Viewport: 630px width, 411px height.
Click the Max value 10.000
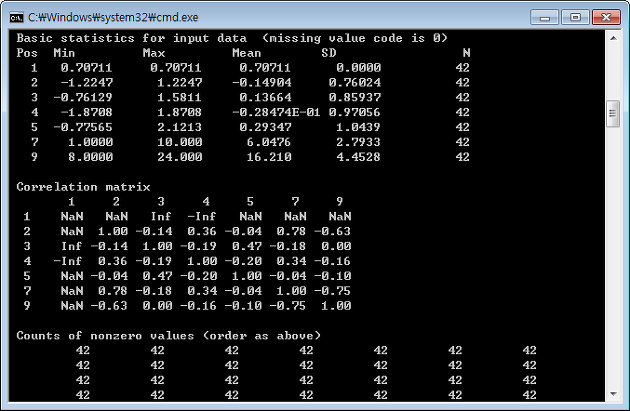180,142
